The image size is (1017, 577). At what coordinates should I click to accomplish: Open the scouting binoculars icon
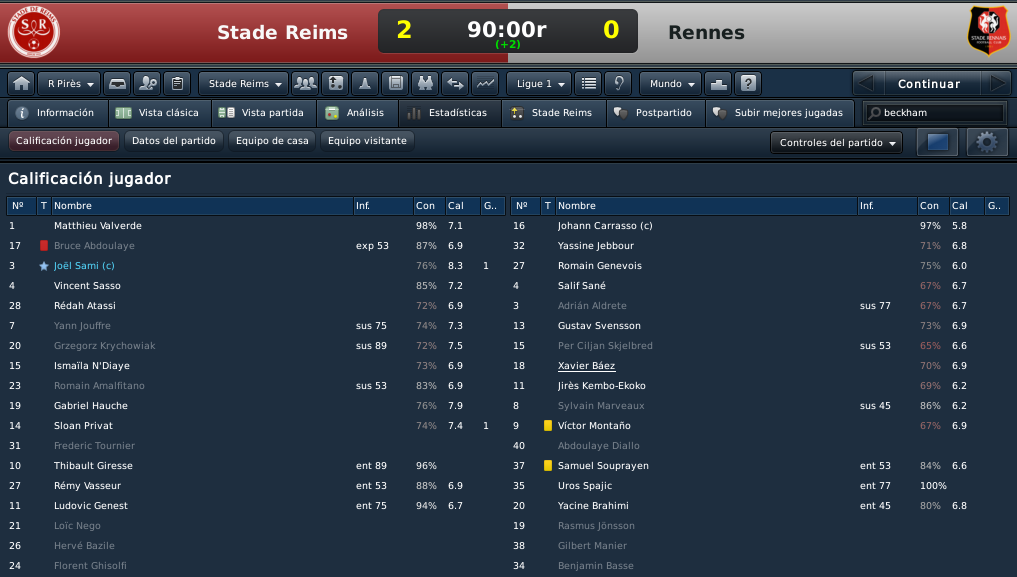[425, 84]
